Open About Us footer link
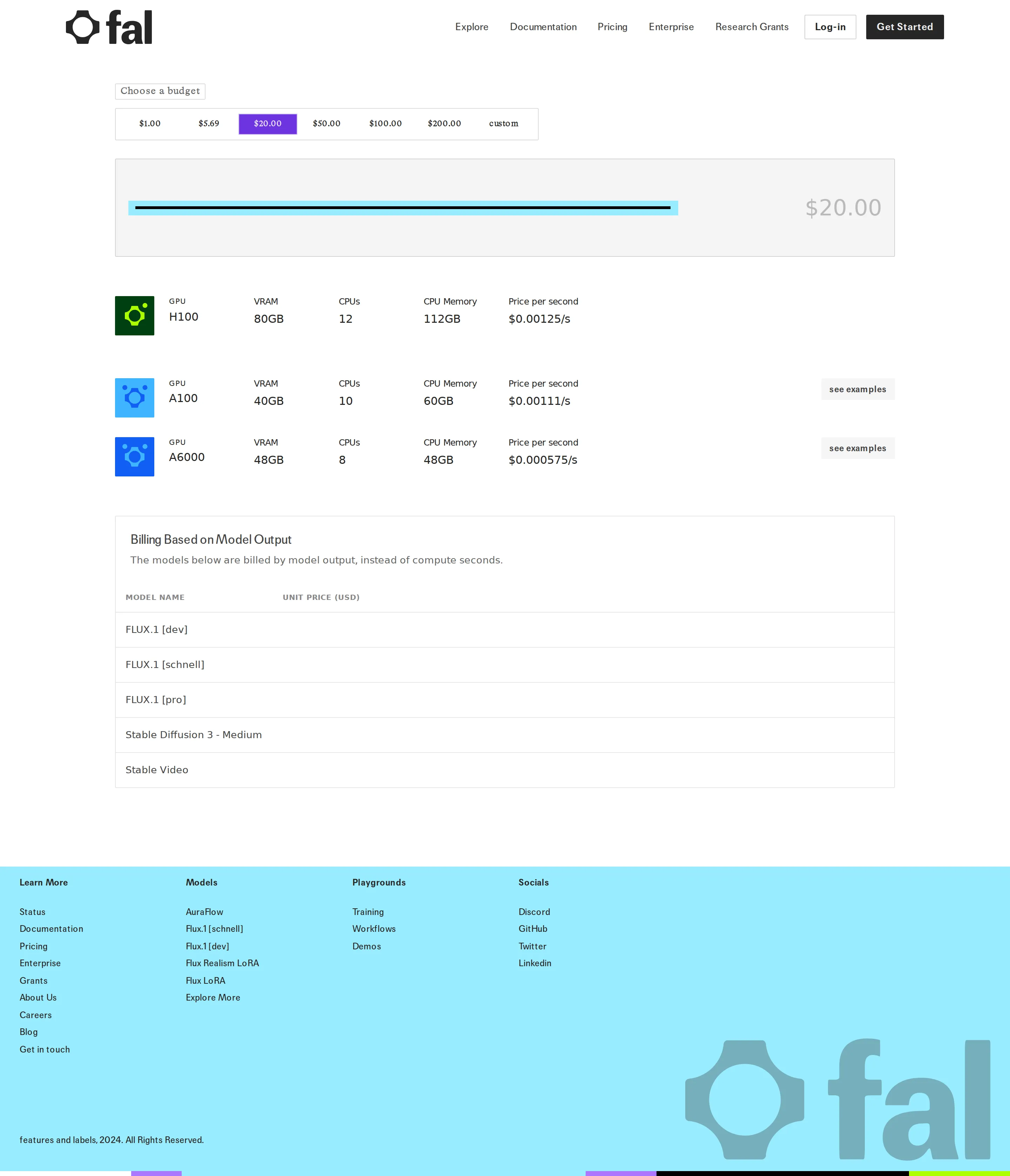The height and width of the screenshot is (1176, 1010). (x=38, y=998)
